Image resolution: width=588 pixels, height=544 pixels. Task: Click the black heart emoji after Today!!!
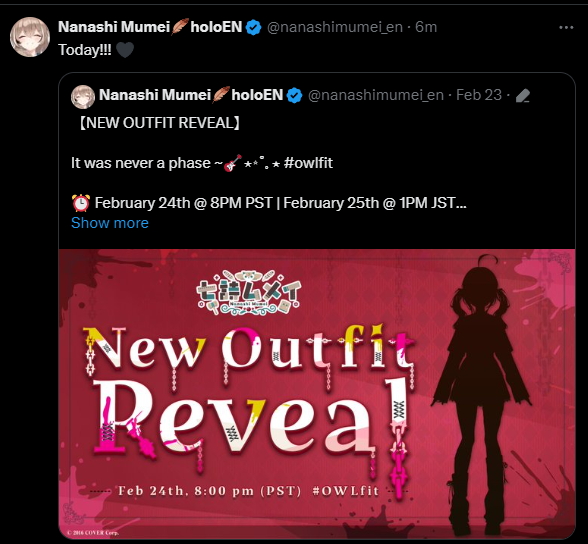point(125,50)
